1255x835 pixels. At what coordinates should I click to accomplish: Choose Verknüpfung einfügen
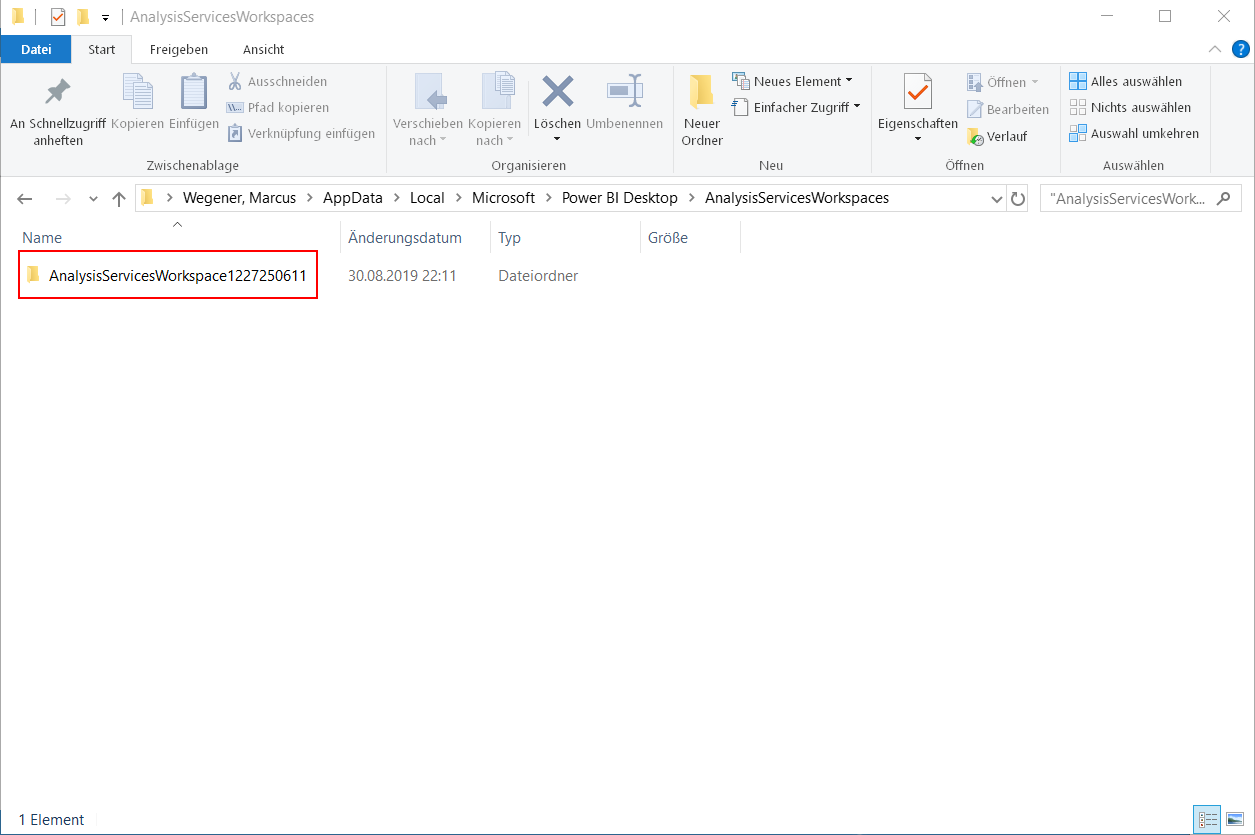[301, 133]
